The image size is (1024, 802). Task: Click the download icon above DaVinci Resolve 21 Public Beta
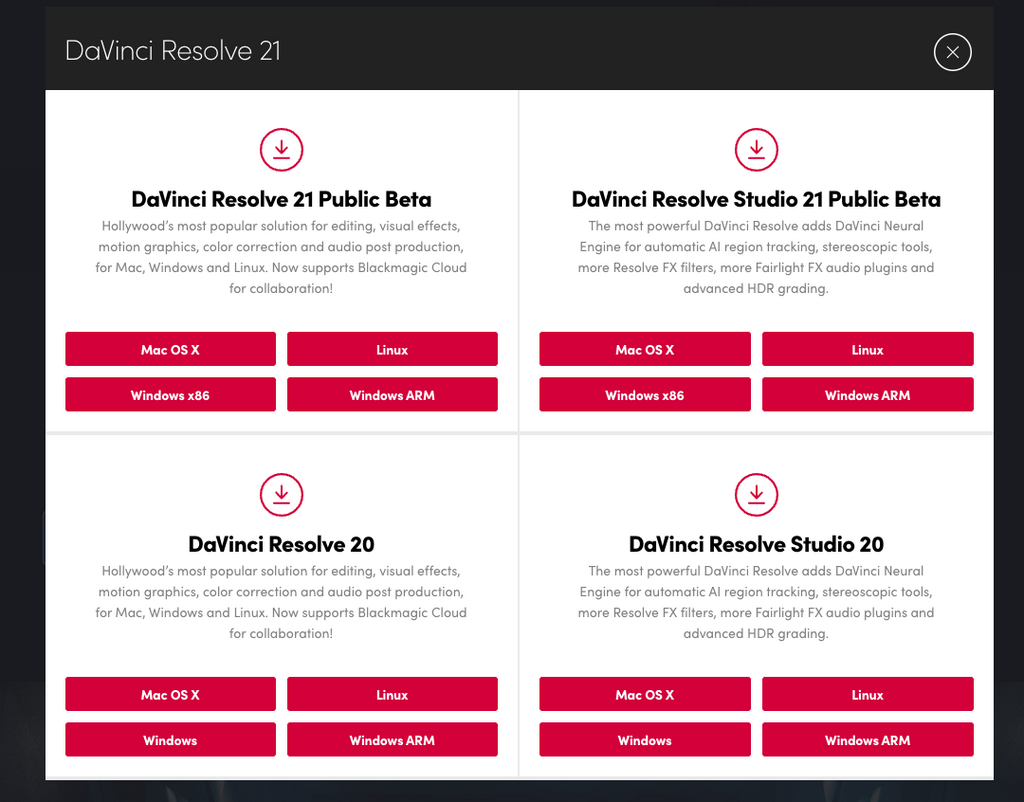coord(281,150)
